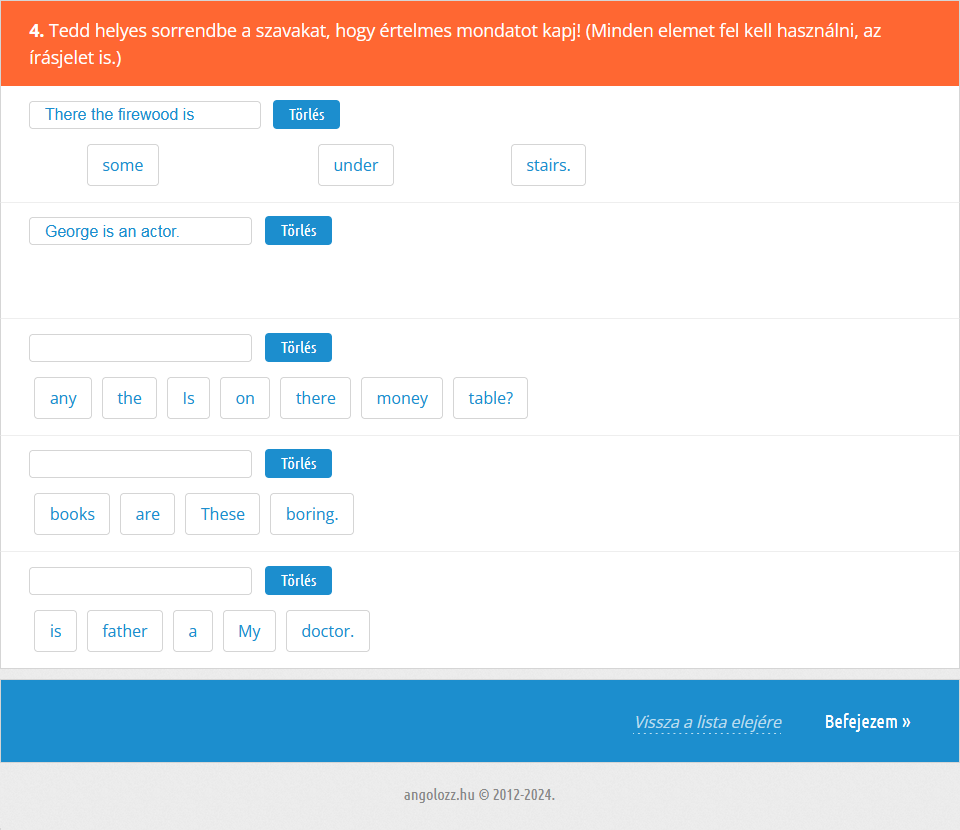This screenshot has width=960, height=830.
Task: Click the 'Is' word tile
Action: [188, 398]
